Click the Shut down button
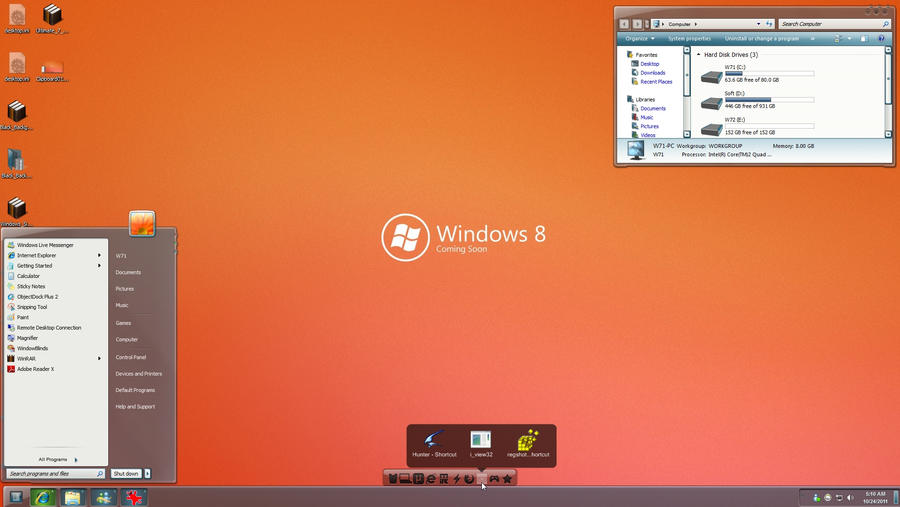 [126, 474]
